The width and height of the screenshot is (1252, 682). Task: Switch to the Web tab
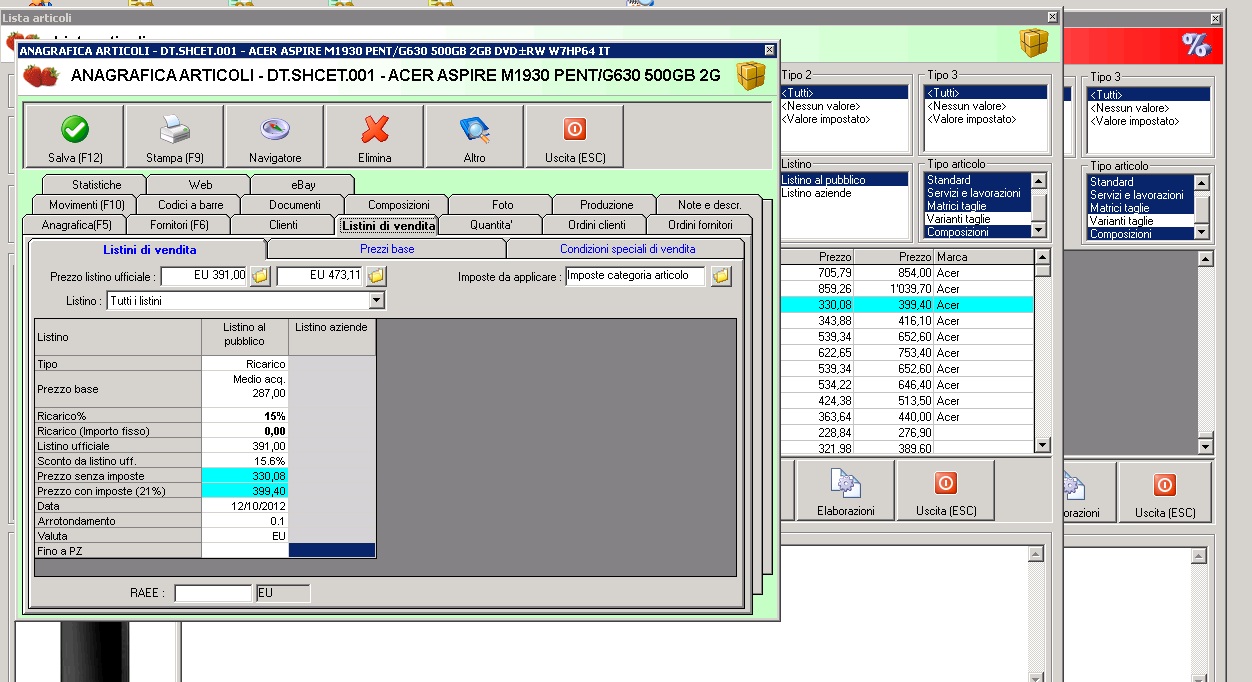[200, 185]
